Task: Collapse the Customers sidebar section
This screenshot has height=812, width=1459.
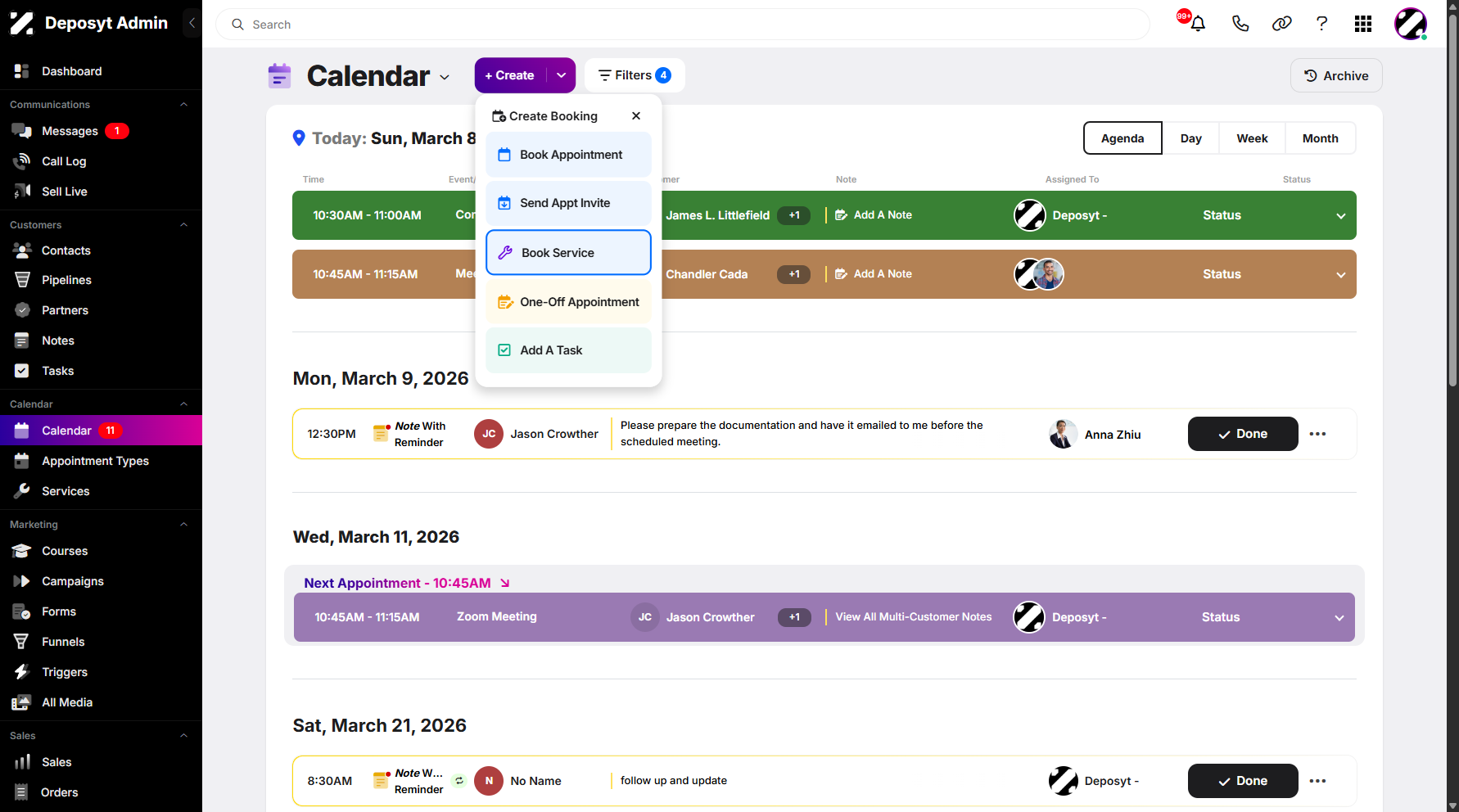Action: [183, 225]
